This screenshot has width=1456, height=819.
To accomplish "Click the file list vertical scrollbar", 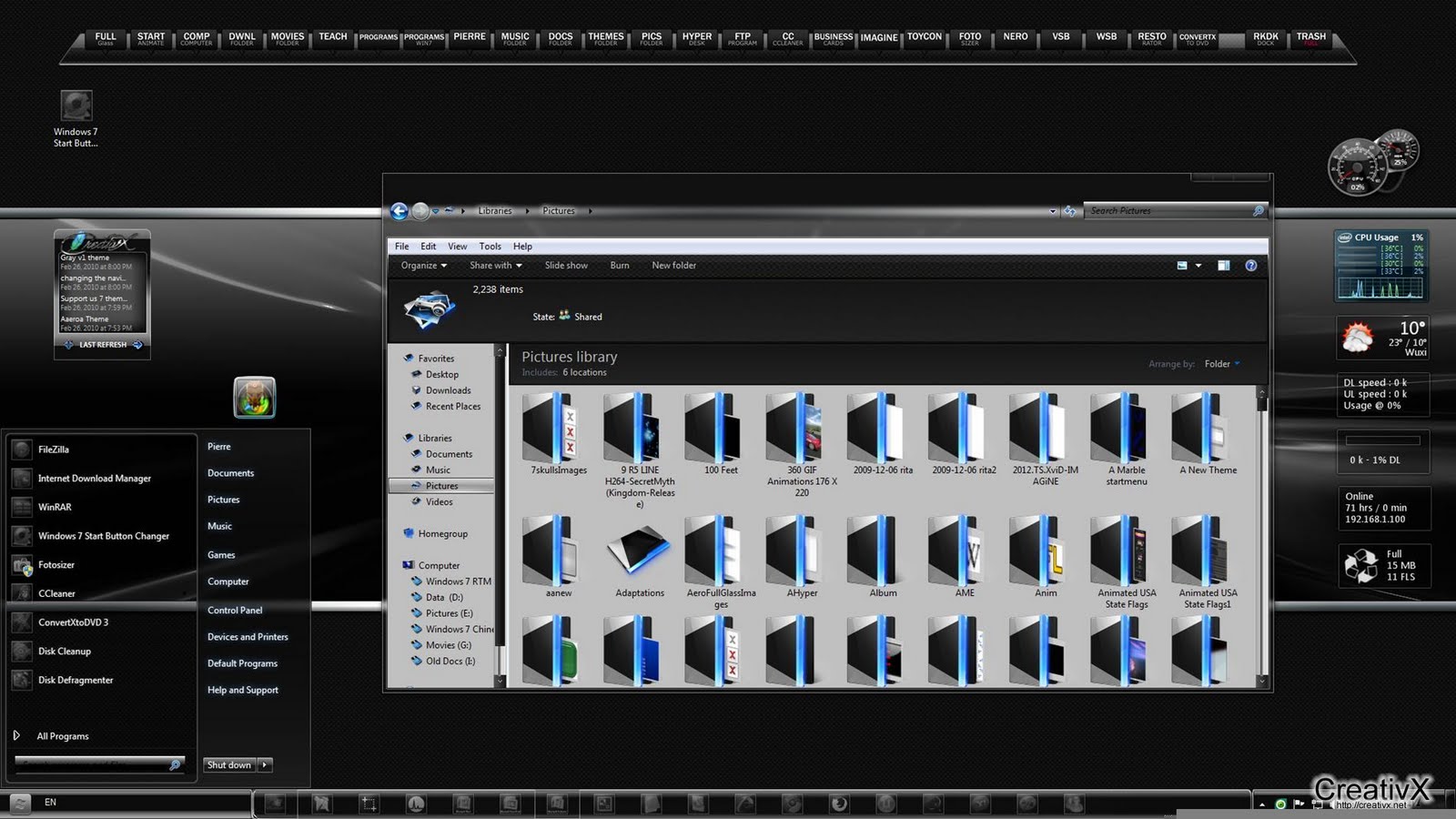I will (1261, 535).
